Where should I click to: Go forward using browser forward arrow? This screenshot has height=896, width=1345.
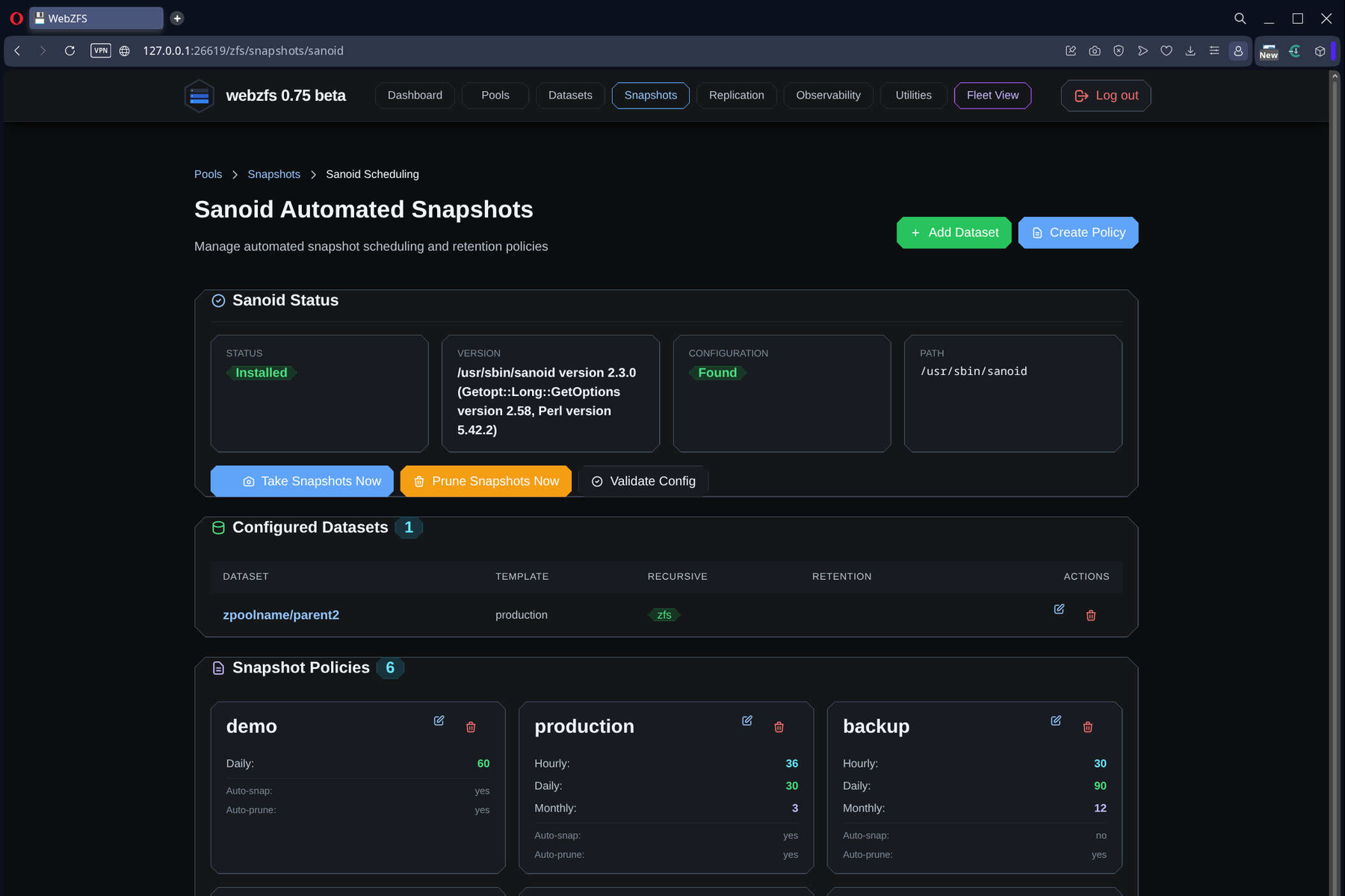(43, 51)
